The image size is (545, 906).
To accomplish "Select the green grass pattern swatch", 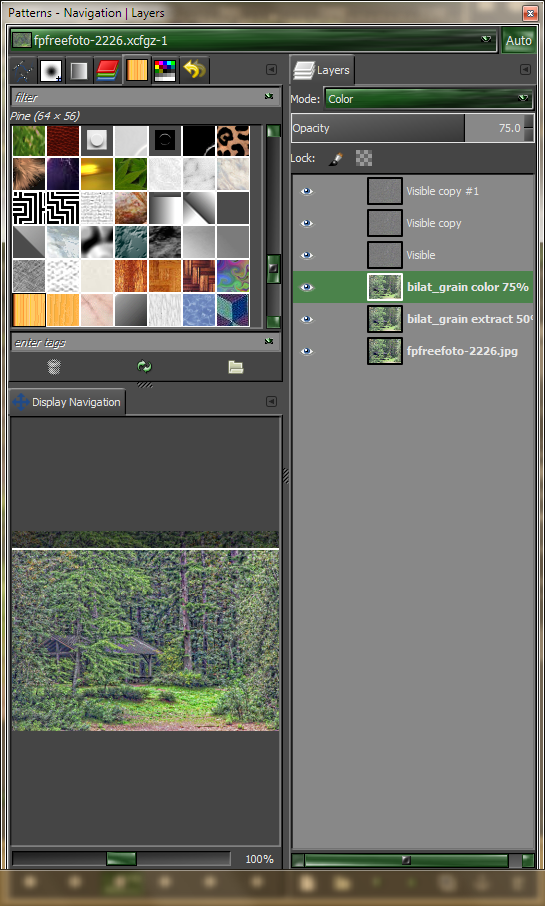I will click(x=29, y=141).
